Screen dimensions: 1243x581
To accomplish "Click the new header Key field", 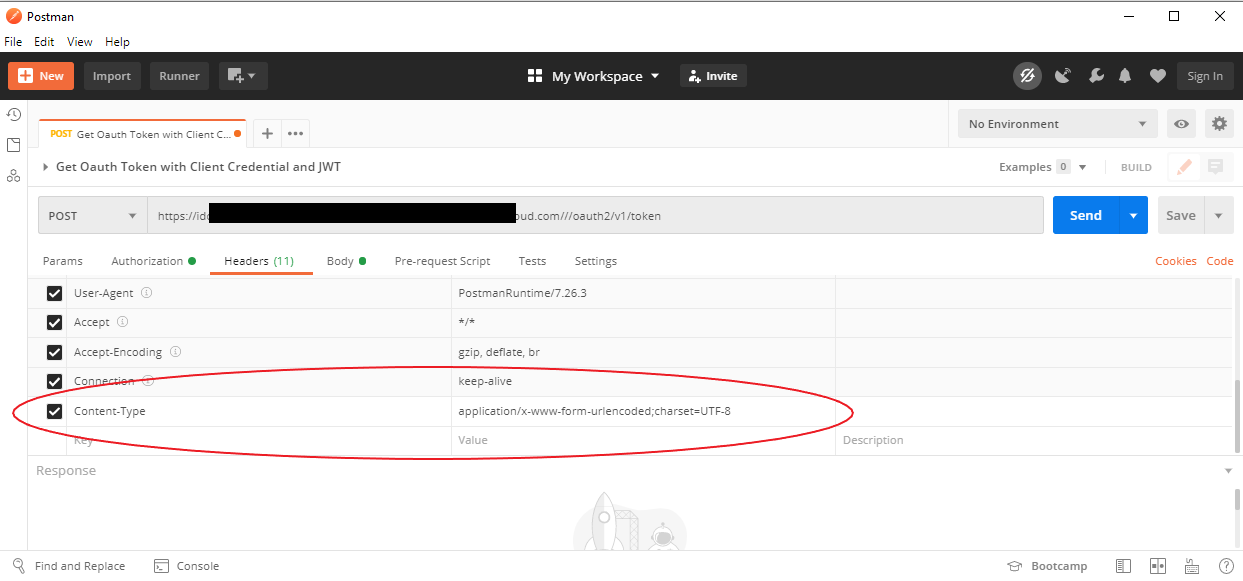I will pyautogui.click(x=259, y=440).
